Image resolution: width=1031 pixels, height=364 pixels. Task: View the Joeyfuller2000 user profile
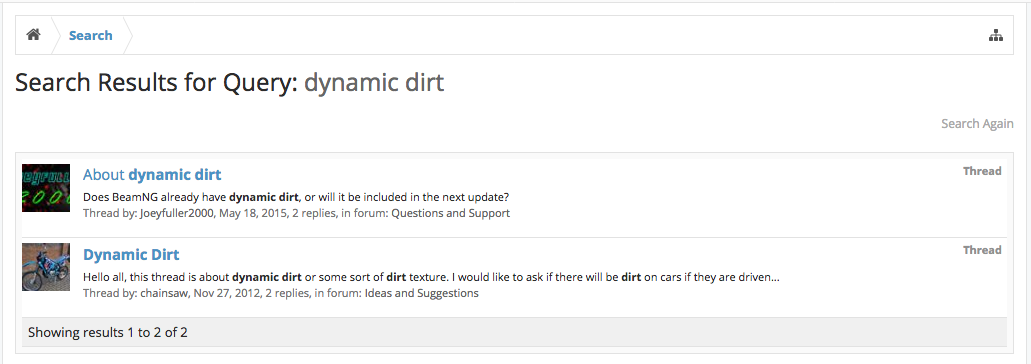(x=177, y=214)
